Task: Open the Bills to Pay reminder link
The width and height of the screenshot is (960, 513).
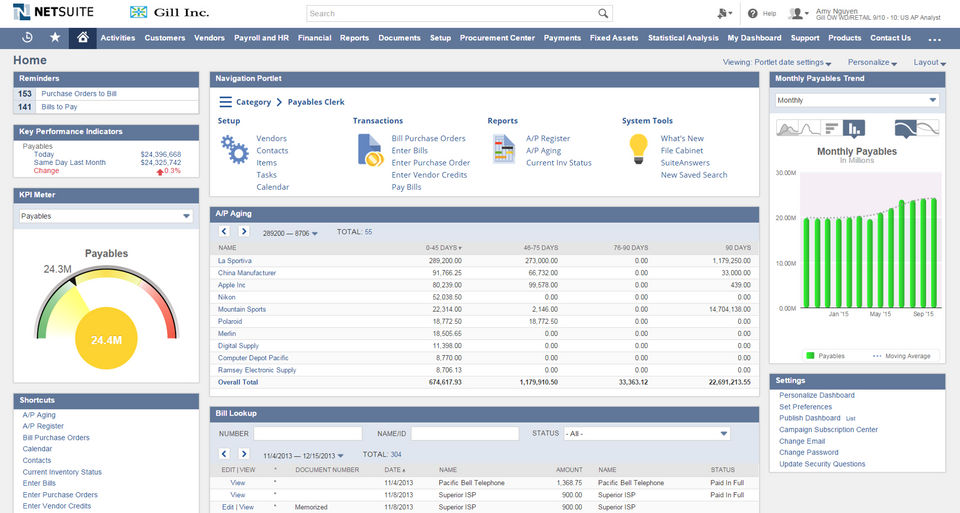Action: [x=59, y=106]
